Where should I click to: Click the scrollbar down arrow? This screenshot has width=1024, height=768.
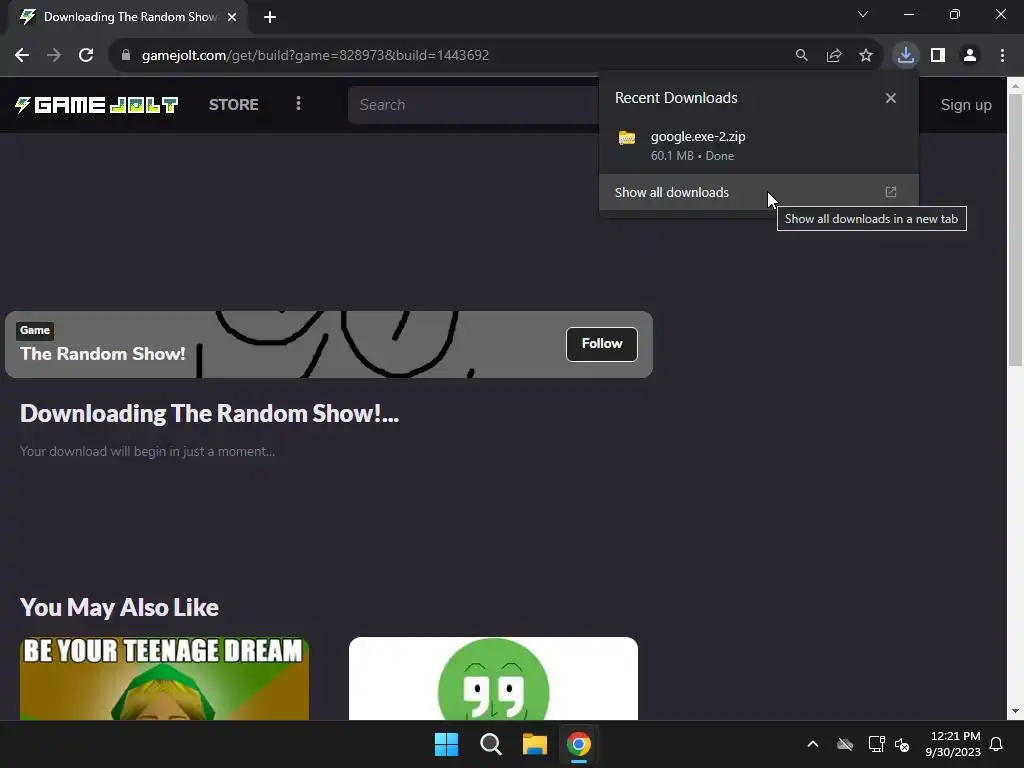point(1015,711)
